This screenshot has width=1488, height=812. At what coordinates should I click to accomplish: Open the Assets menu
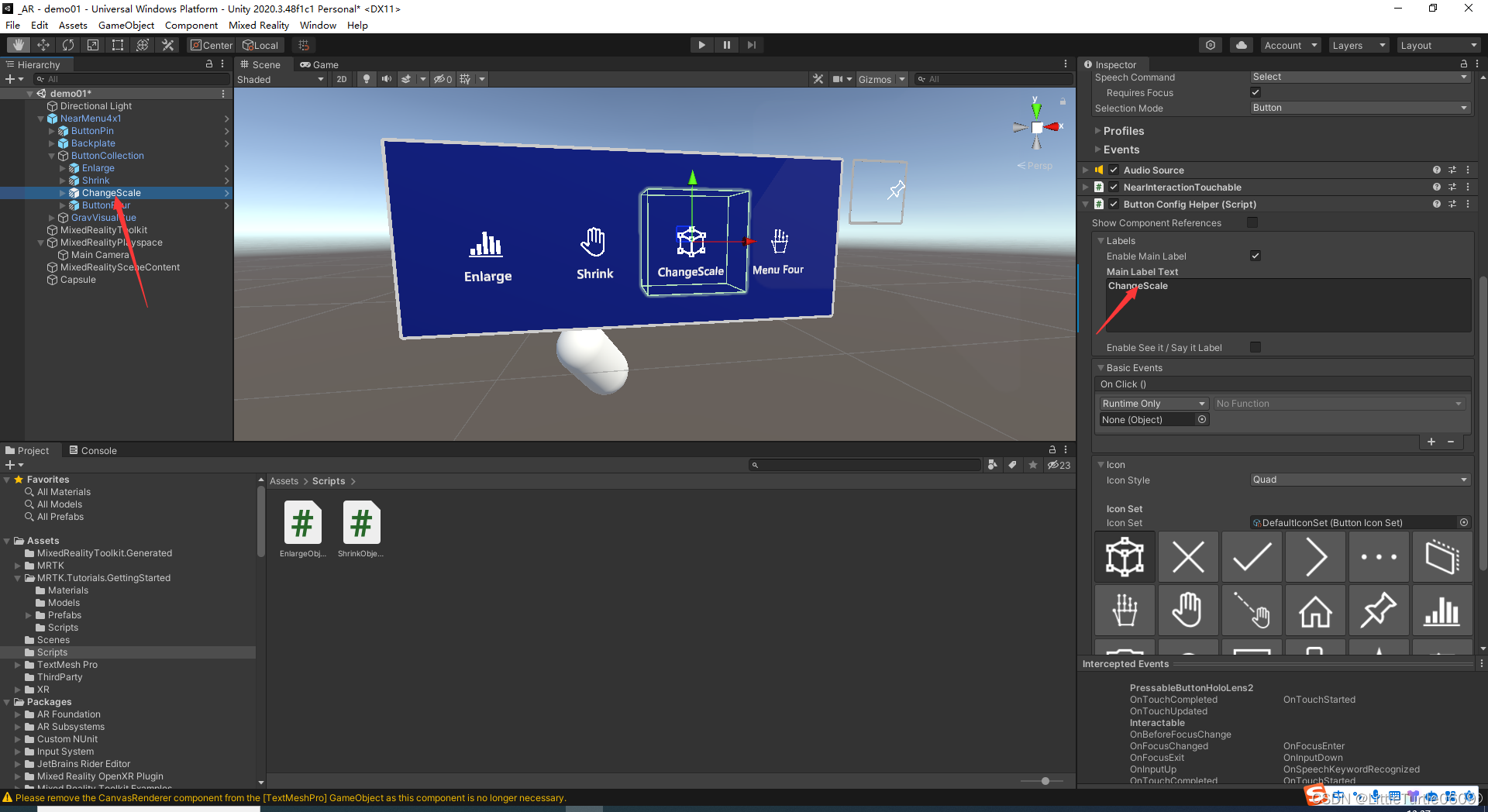click(73, 25)
